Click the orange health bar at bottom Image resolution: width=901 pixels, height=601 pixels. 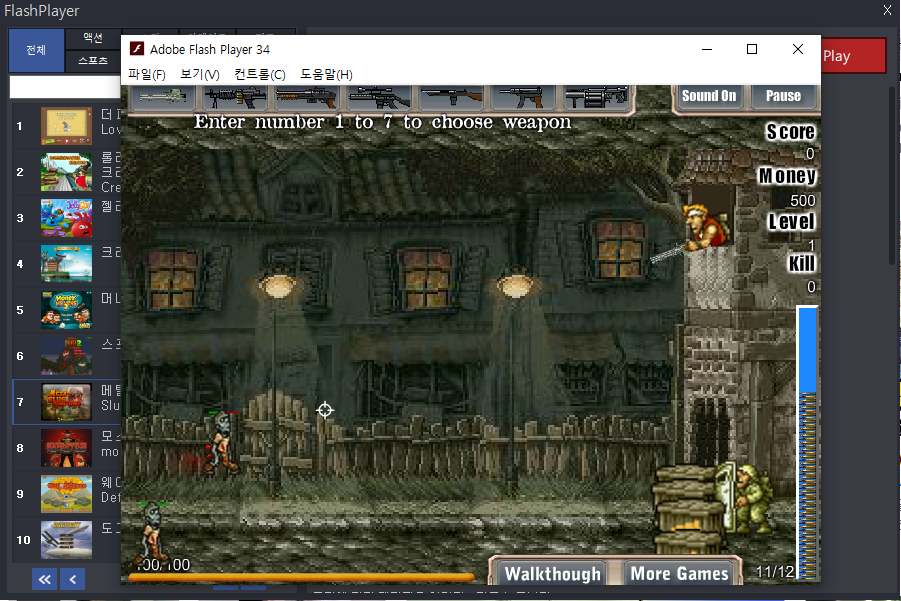click(x=301, y=576)
